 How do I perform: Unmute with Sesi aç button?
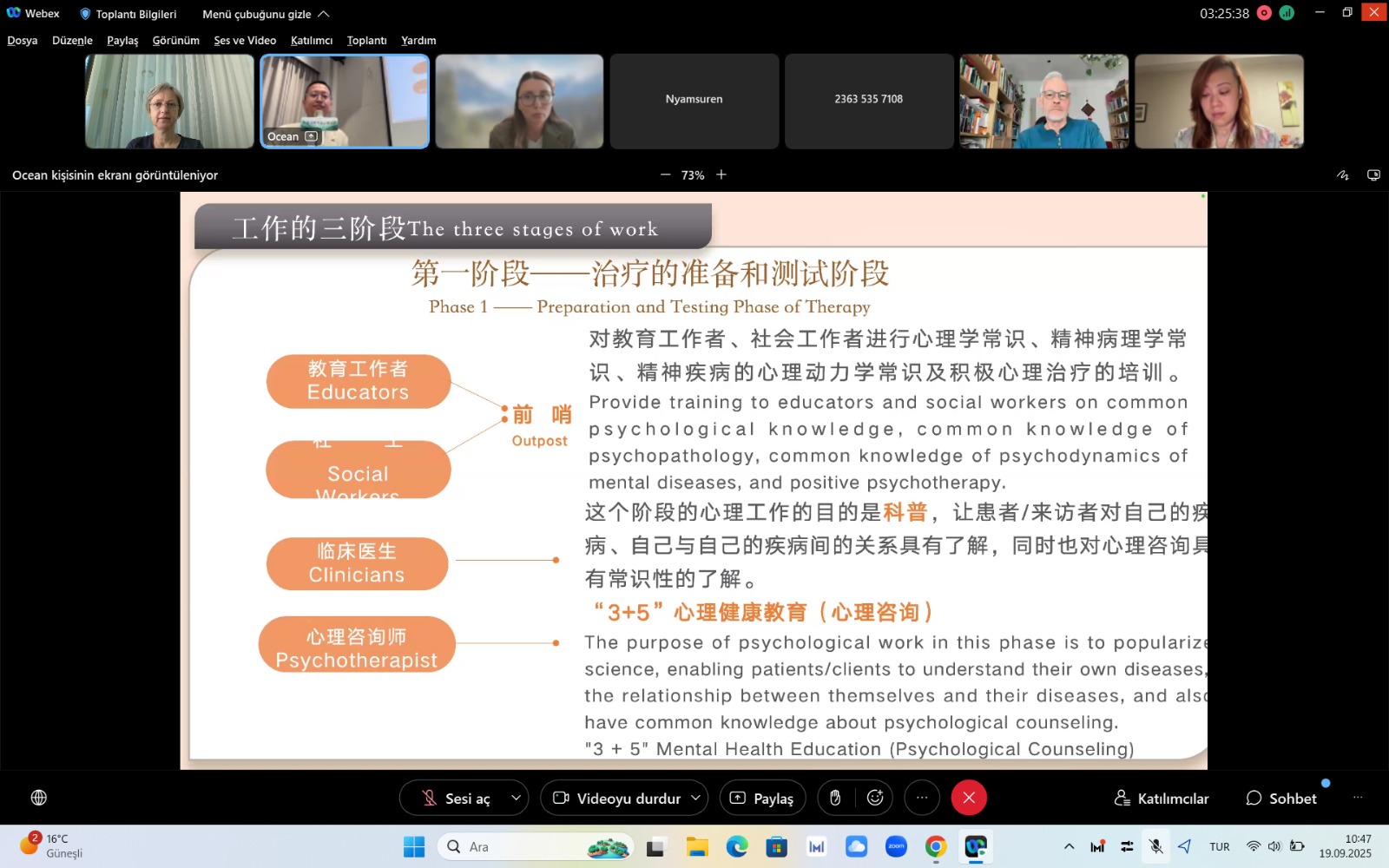tap(456, 798)
